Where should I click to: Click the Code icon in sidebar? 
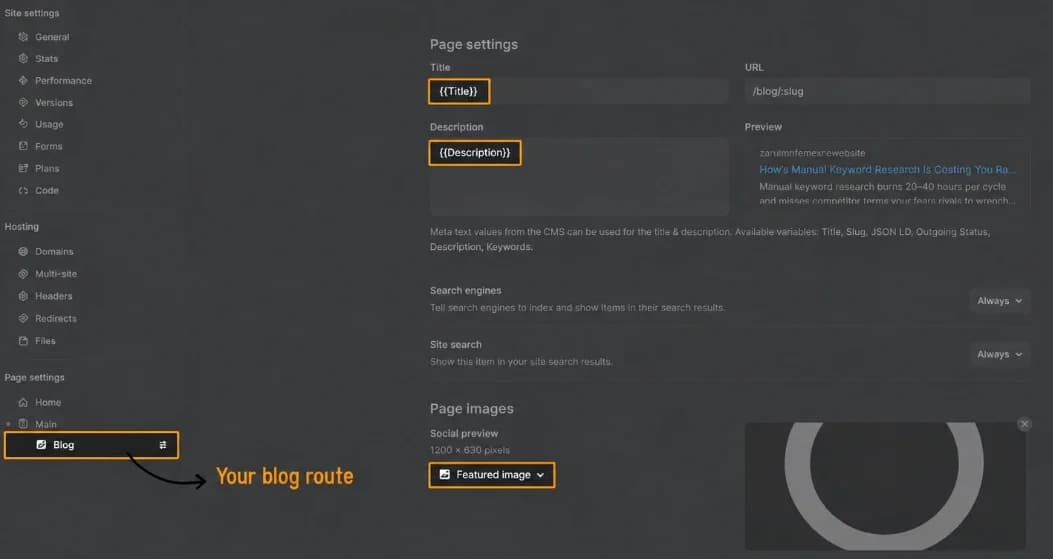24,190
